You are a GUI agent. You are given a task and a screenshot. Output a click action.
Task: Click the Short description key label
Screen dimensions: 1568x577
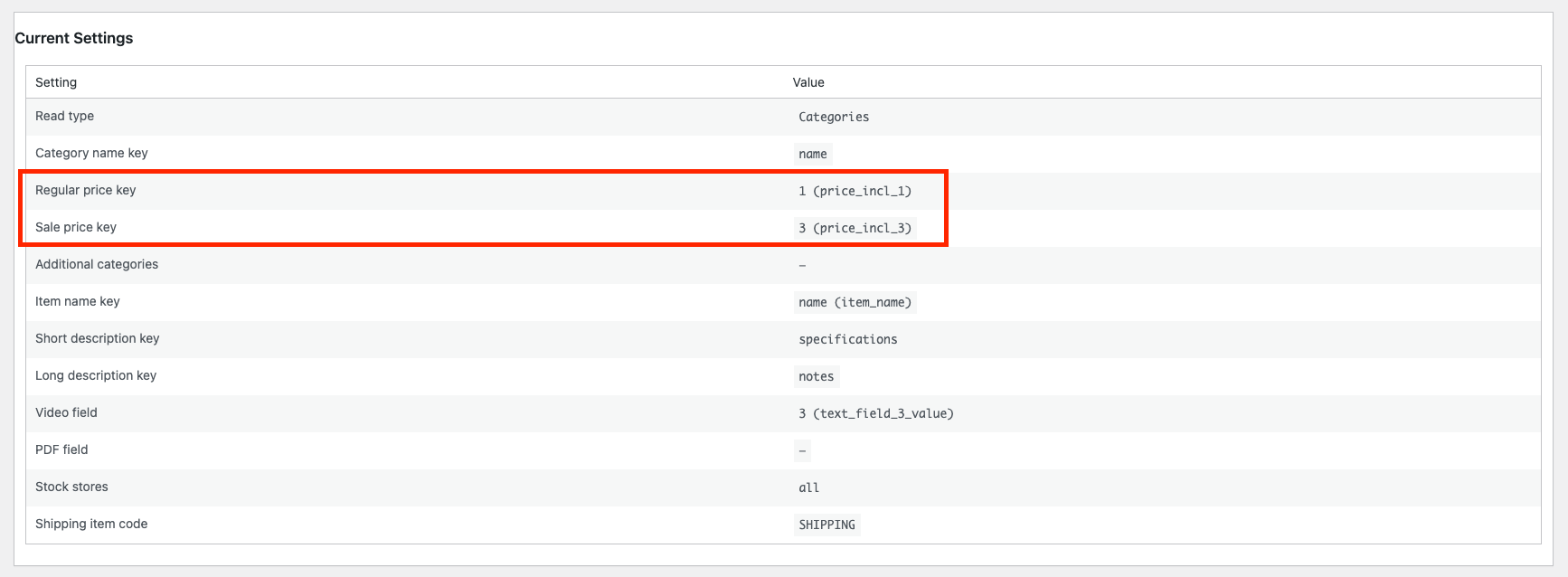point(97,338)
